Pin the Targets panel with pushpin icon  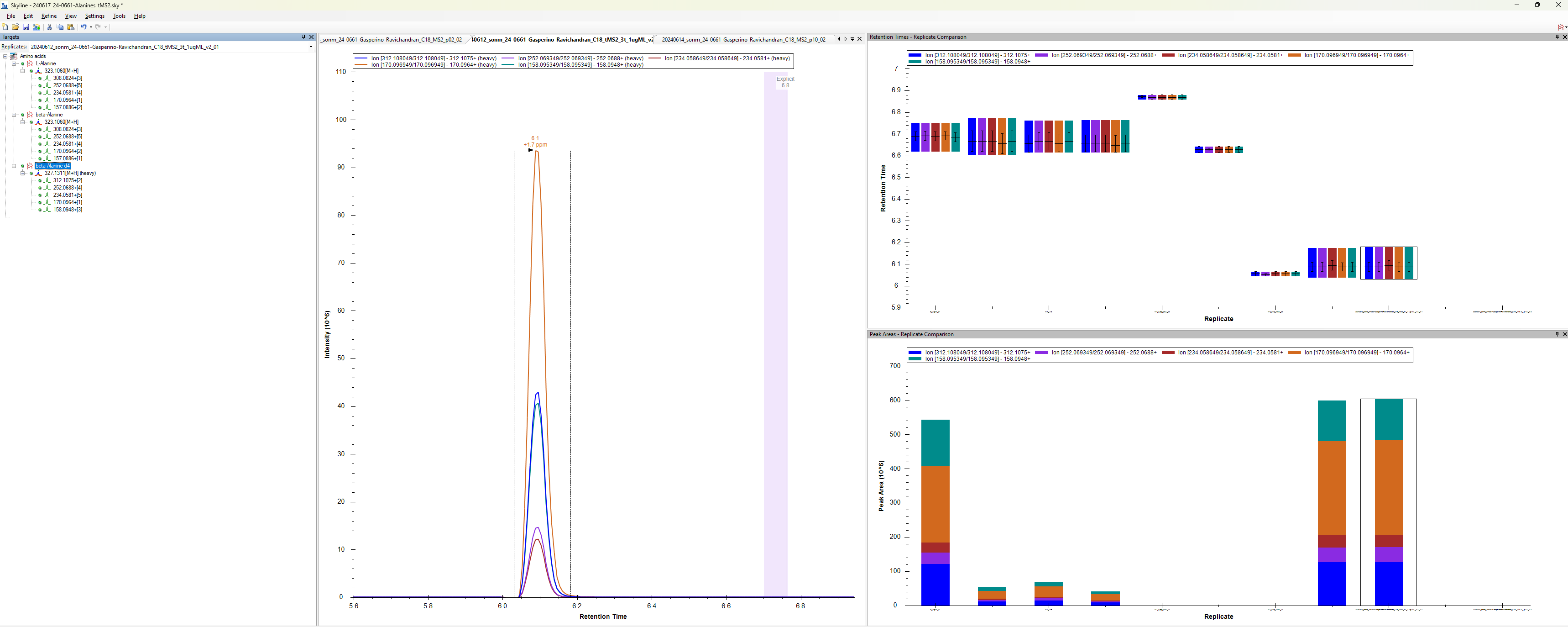(x=304, y=37)
